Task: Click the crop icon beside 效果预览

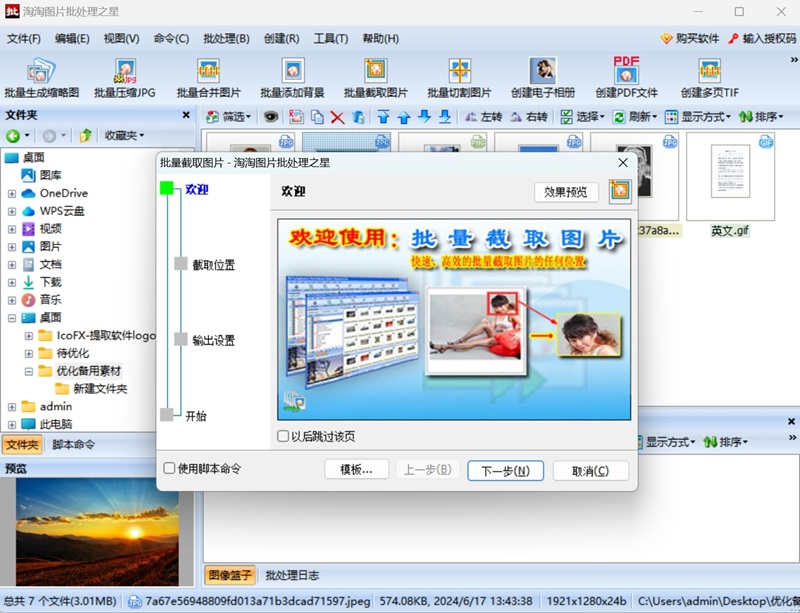Action: pyautogui.click(x=620, y=191)
